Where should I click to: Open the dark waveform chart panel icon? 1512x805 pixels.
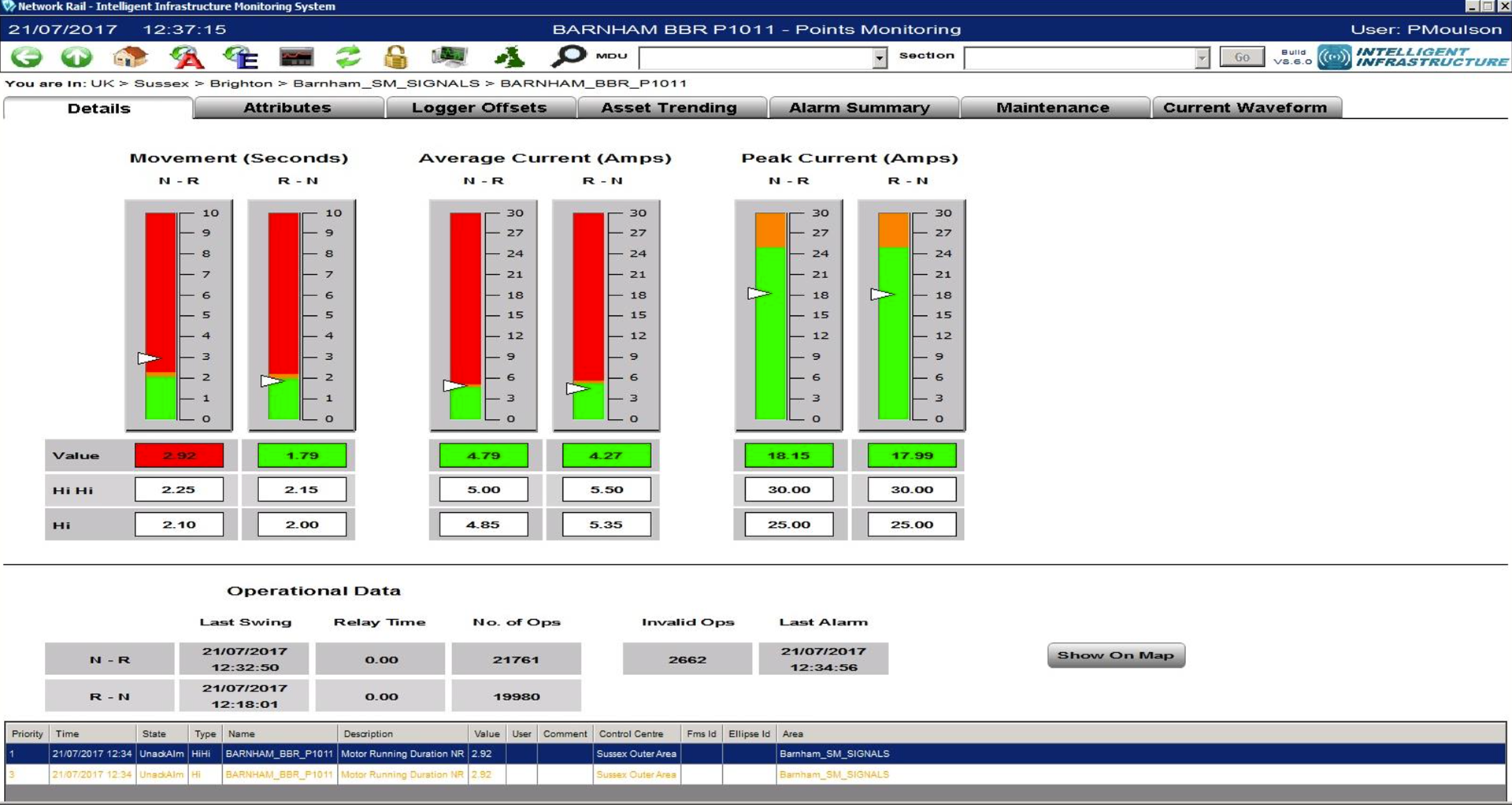tap(296, 57)
